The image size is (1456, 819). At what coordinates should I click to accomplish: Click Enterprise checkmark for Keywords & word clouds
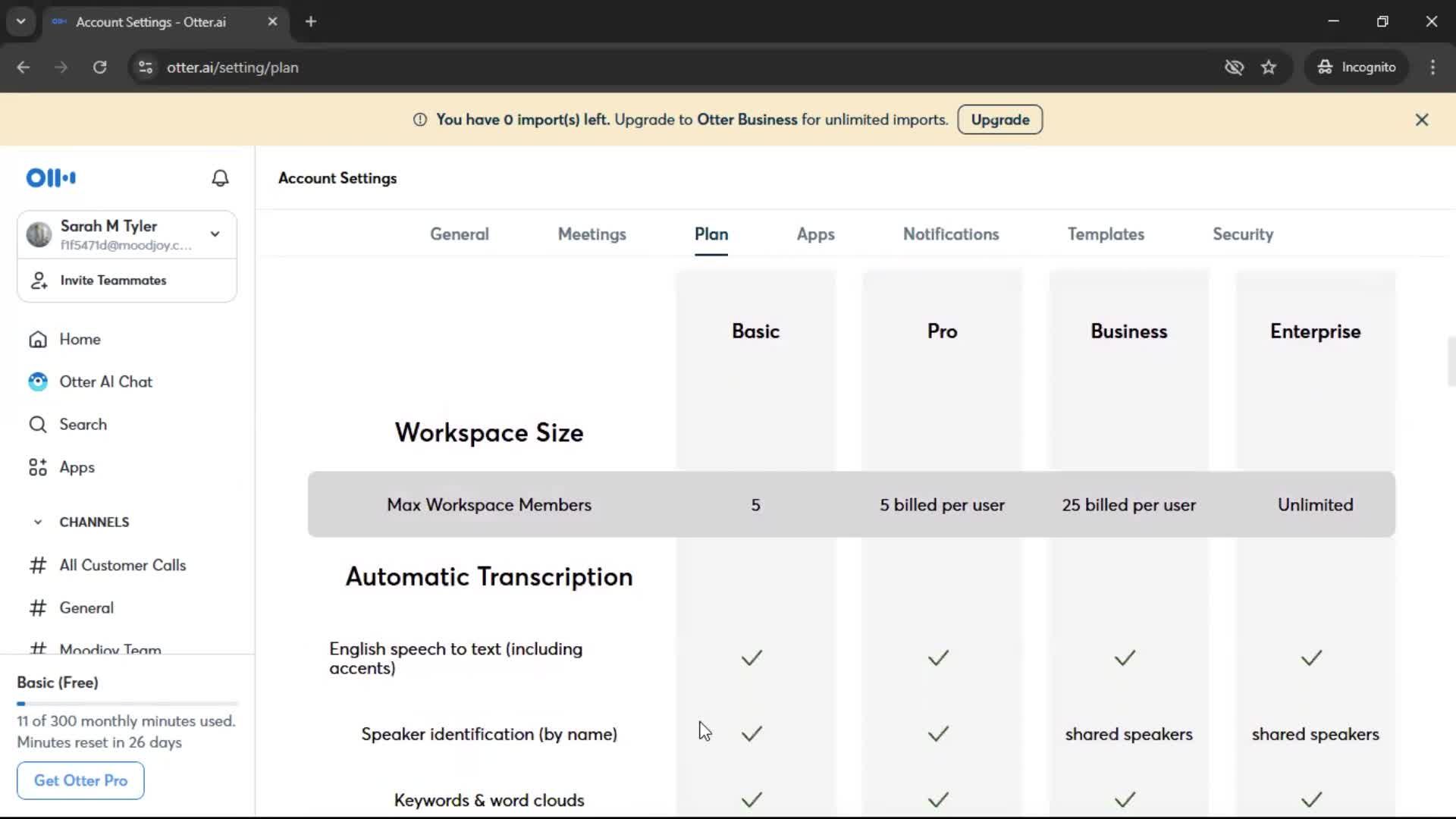[1311, 800]
